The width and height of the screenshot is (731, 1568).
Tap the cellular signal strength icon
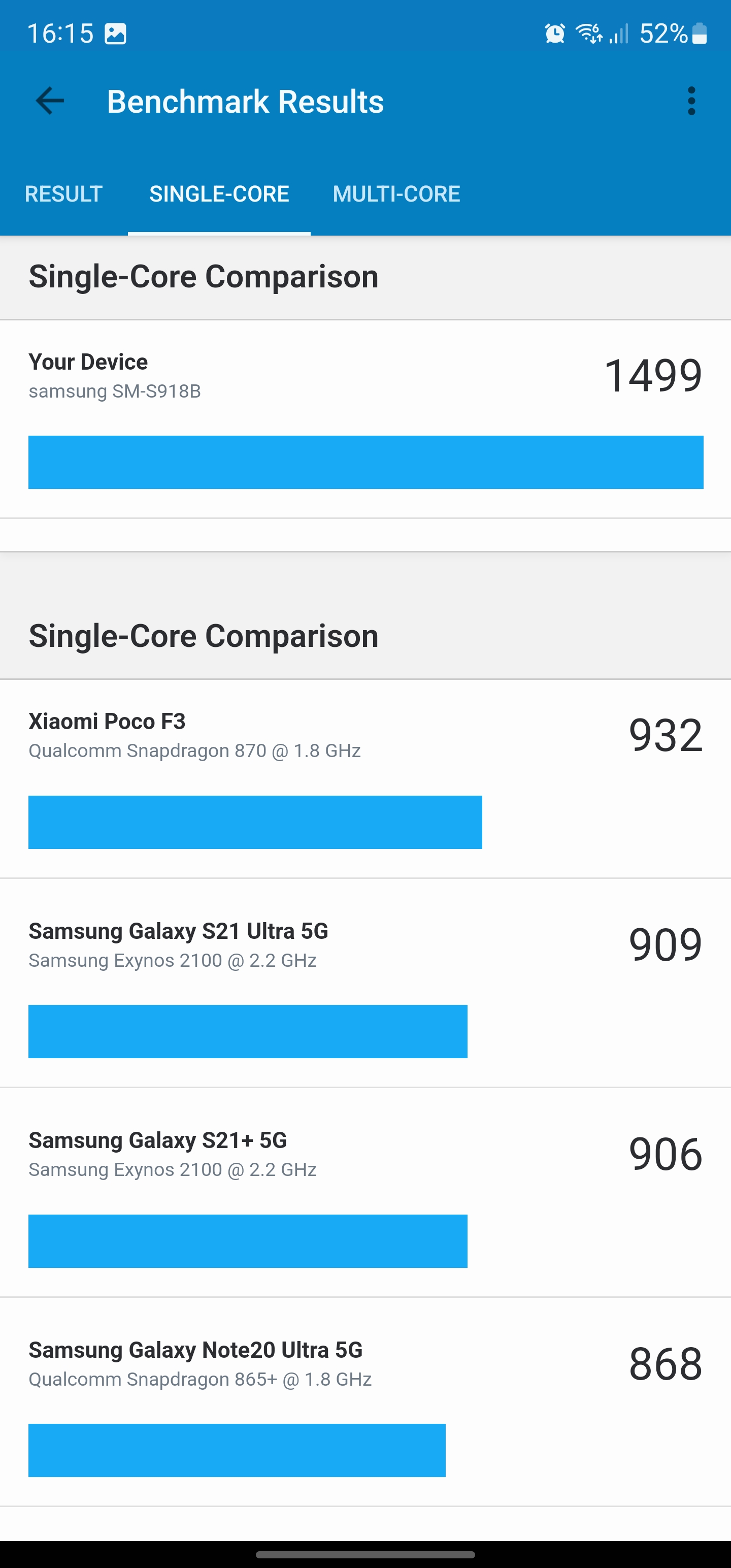point(618,34)
